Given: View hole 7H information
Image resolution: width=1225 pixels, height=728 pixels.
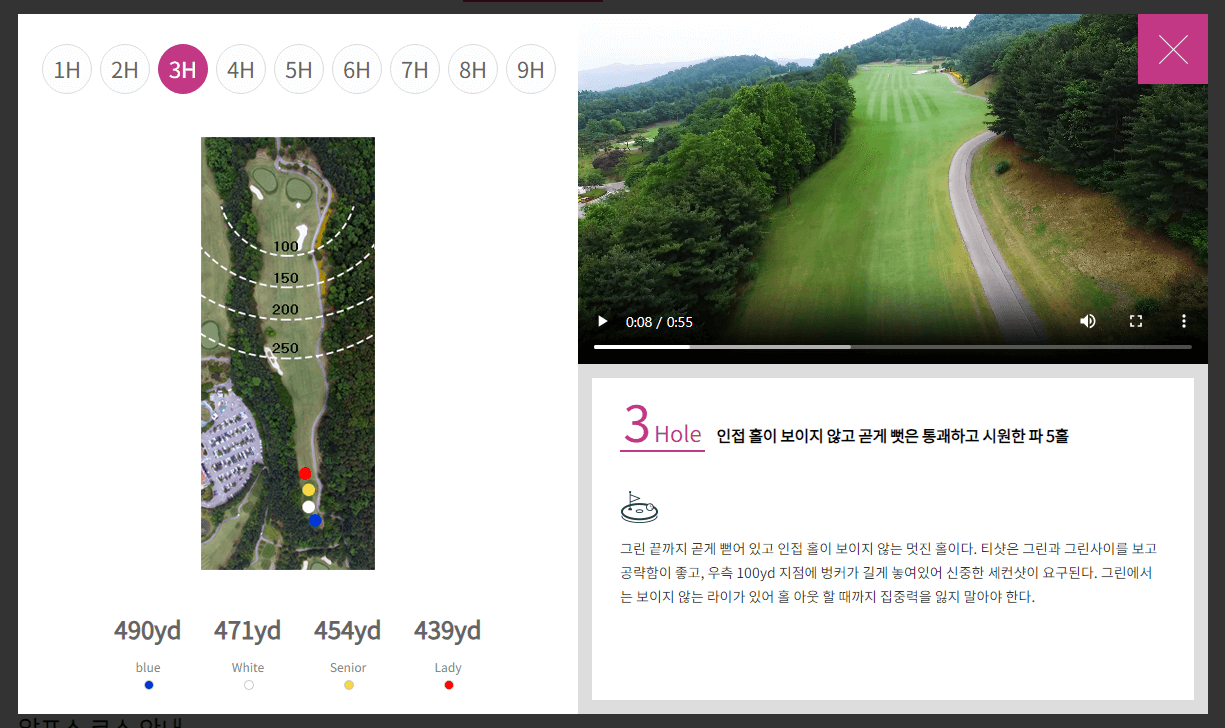Looking at the screenshot, I should [415, 69].
